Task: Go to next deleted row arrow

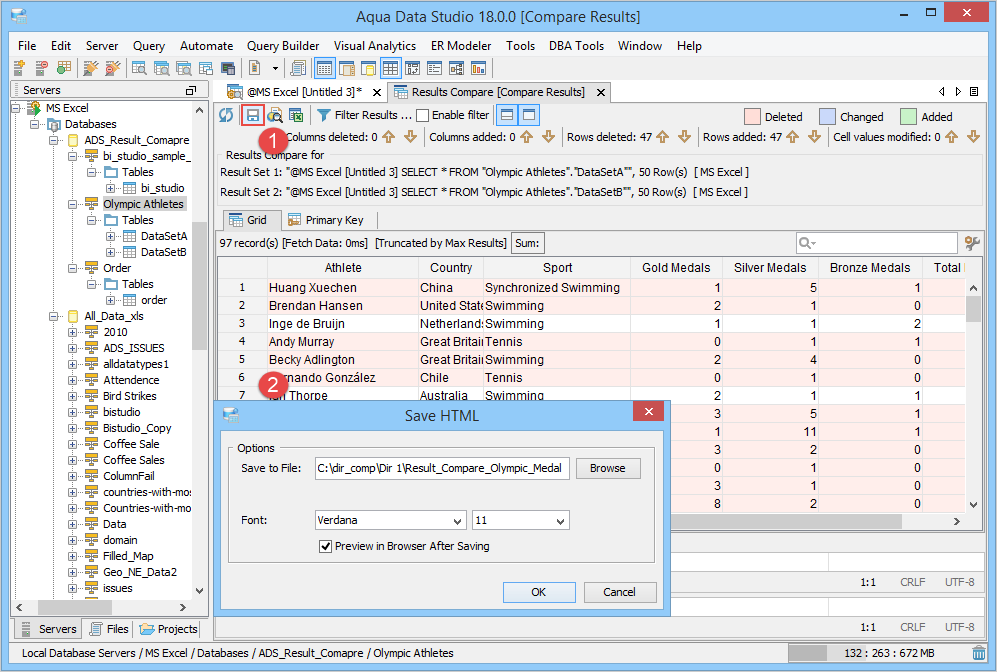Action: click(x=684, y=137)
